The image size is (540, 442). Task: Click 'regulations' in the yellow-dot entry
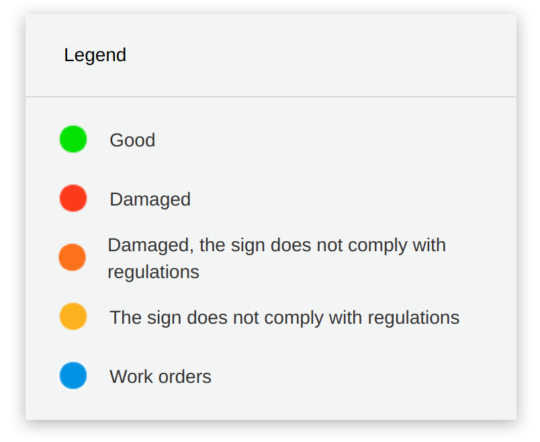pos(413,318)
